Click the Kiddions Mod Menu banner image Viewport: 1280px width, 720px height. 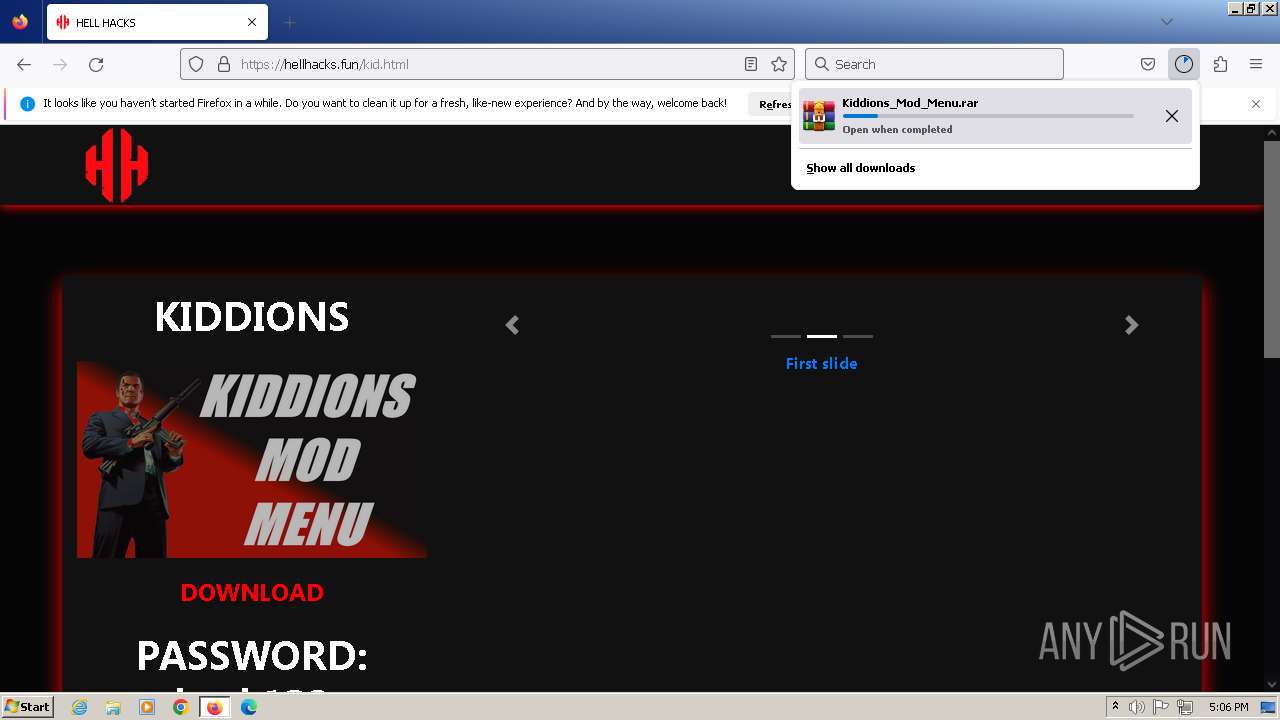pos(252,460)
